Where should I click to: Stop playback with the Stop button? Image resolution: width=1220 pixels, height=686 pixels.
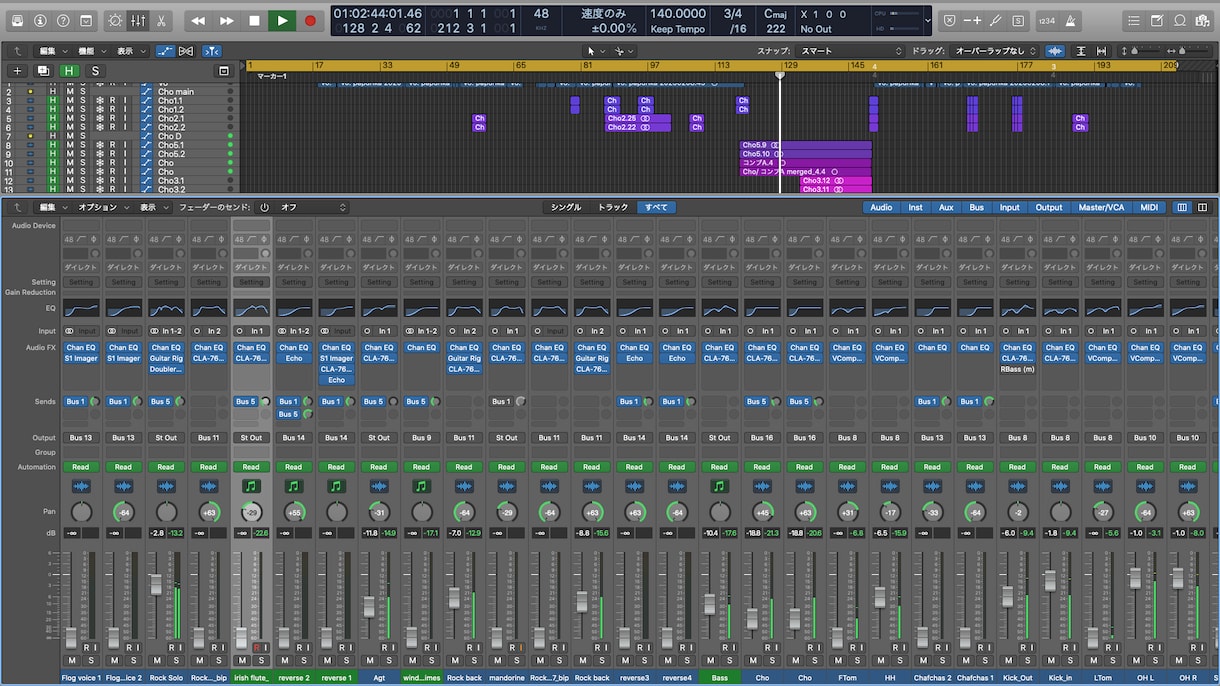point(254,20)
